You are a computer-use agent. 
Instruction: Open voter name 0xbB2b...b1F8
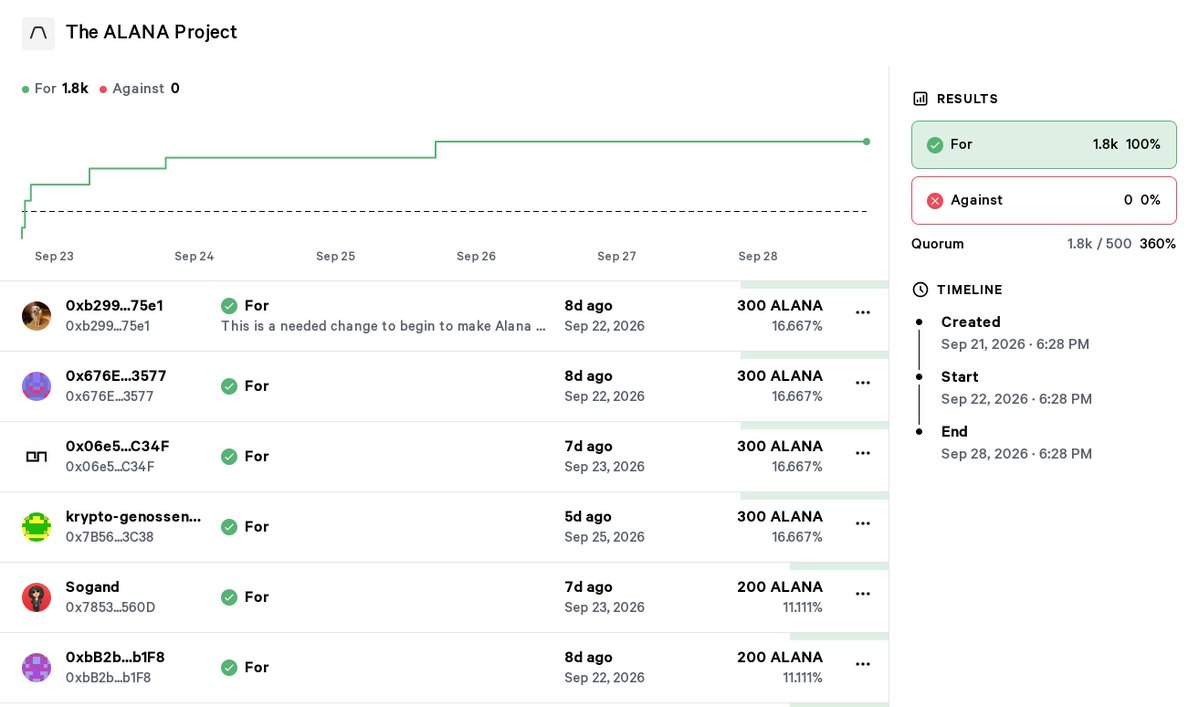click(115, 657)
